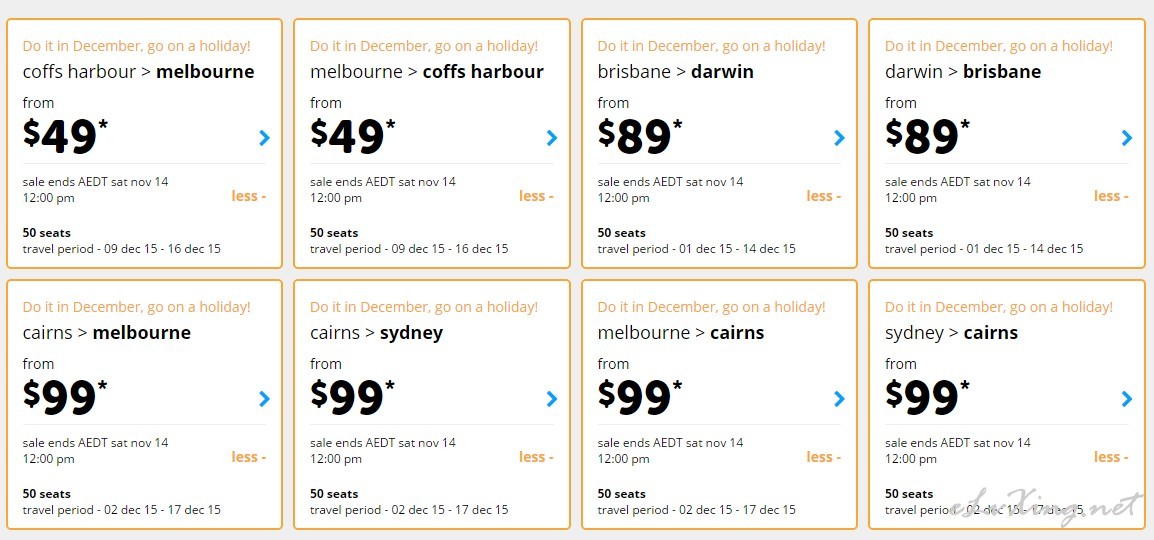Collapse details with 'less -' on melbourne > cairns
This screenshot has width=1154, height=540.
click(824, 457)
